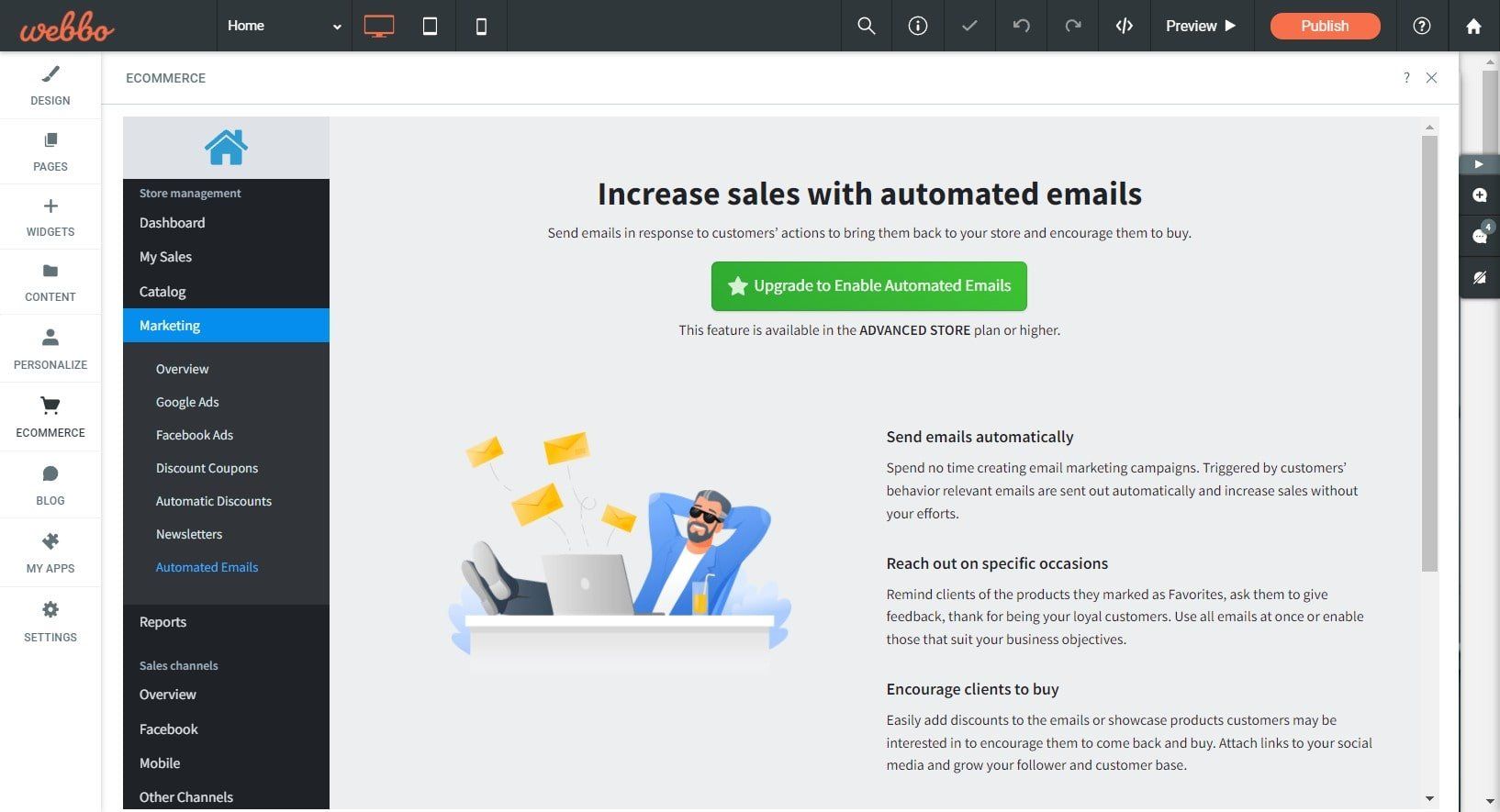The width and height of the screenshot is (1500, 812).
Task: Expand the right side panel arrow
Action: pyautogui.click(x=1479, y=164)
